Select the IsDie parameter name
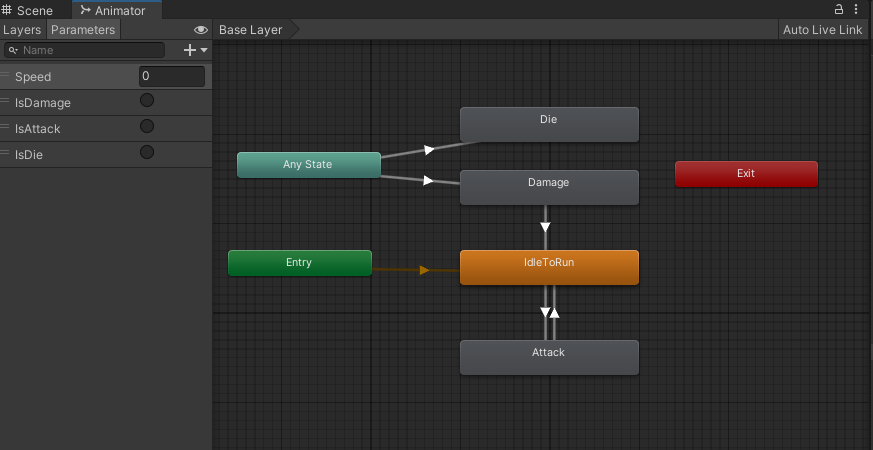The width and height of the screenshot is (873, 450). 29,155
